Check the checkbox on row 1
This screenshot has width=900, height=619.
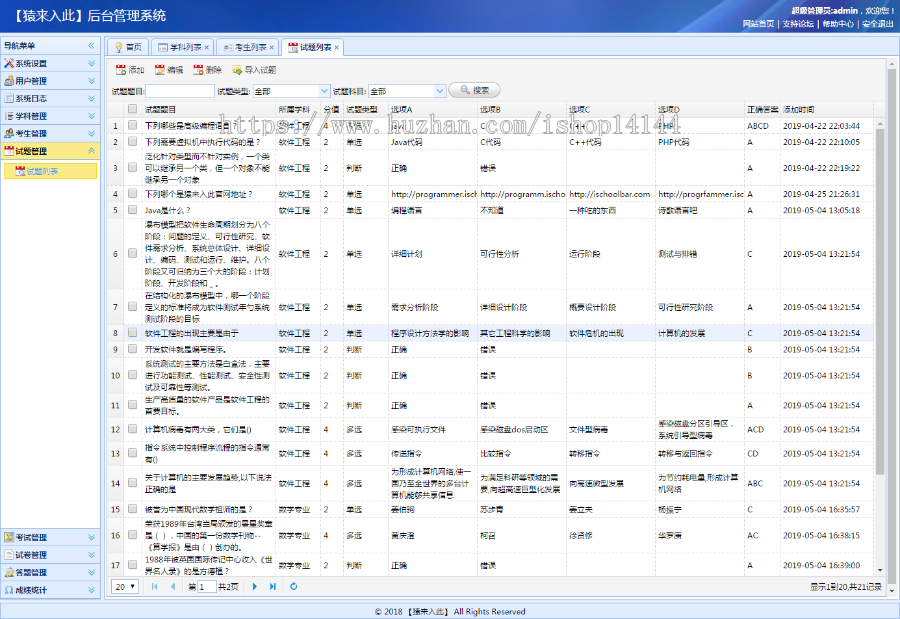(132, 126)
